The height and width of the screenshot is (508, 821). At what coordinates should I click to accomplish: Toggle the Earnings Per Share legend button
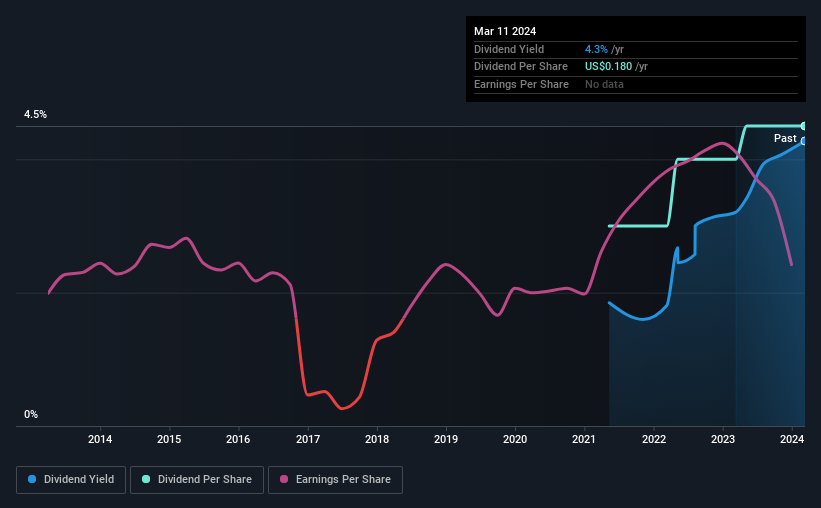[x=335, y=479]
